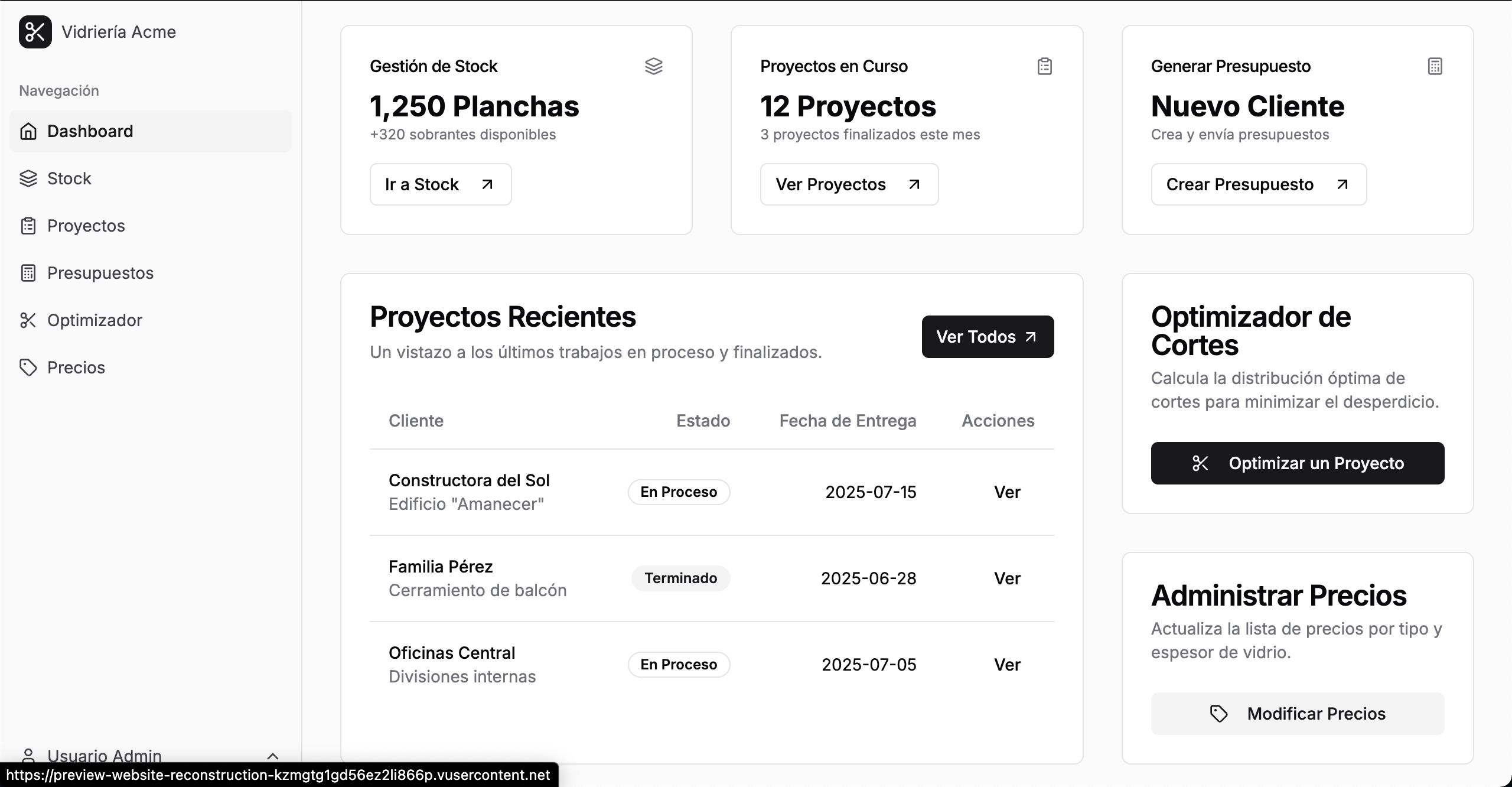Open Proyectos via its clipboard icon
This screenshot has width=1512, height=787.
coord(29,226)
